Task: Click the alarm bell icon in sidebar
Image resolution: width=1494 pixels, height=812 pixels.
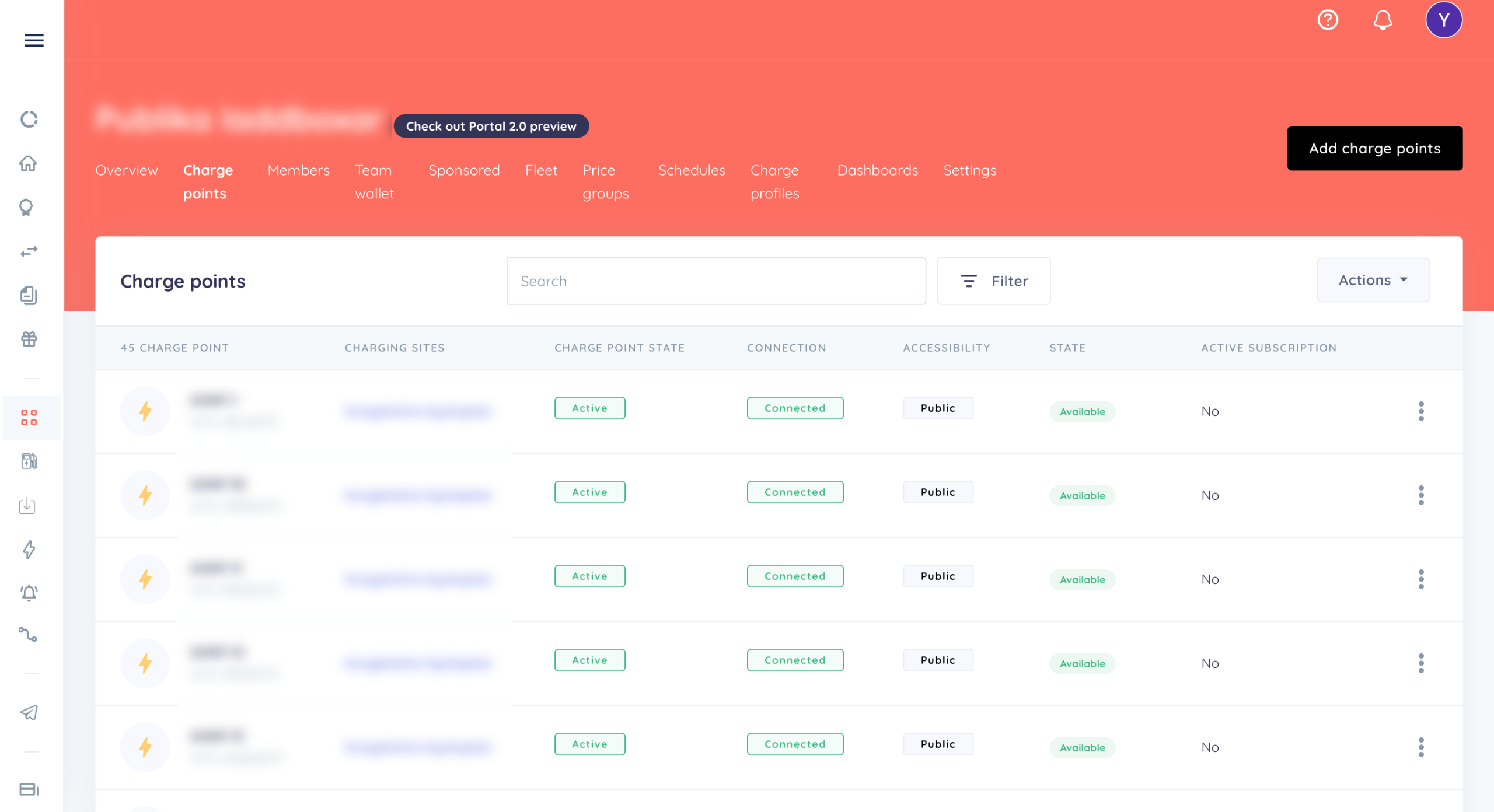Action: [29, 593]
